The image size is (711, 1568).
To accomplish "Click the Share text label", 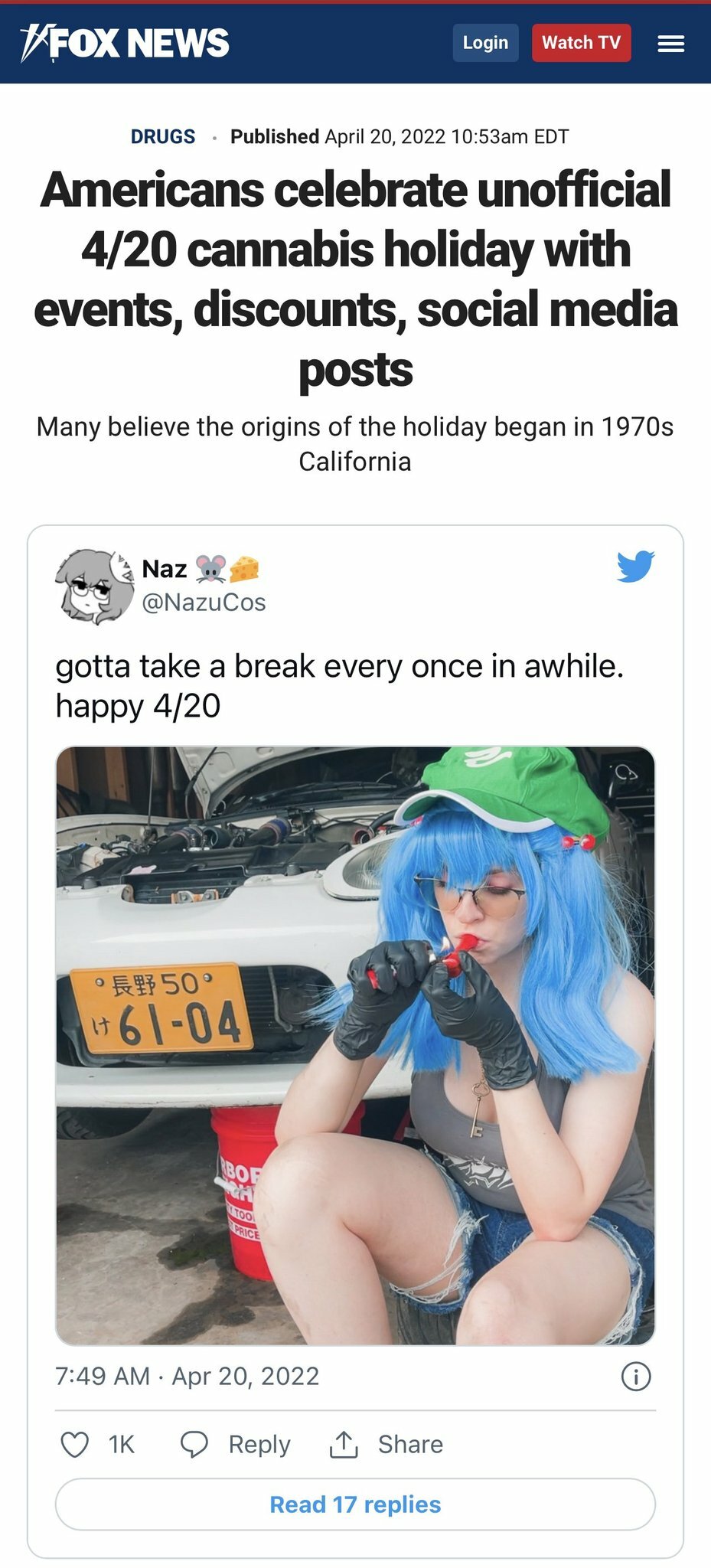I will (410, 1444).
